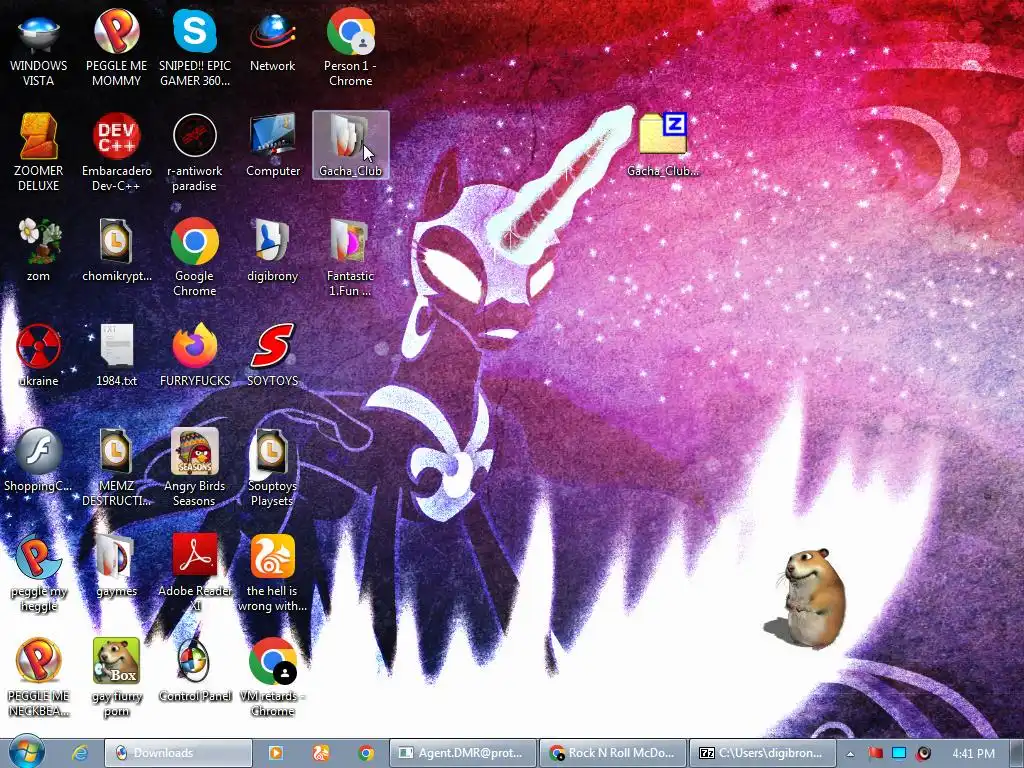Expand the hidden system tray icons arrow
Viewport: 1024px width, 768px height.
850,754
